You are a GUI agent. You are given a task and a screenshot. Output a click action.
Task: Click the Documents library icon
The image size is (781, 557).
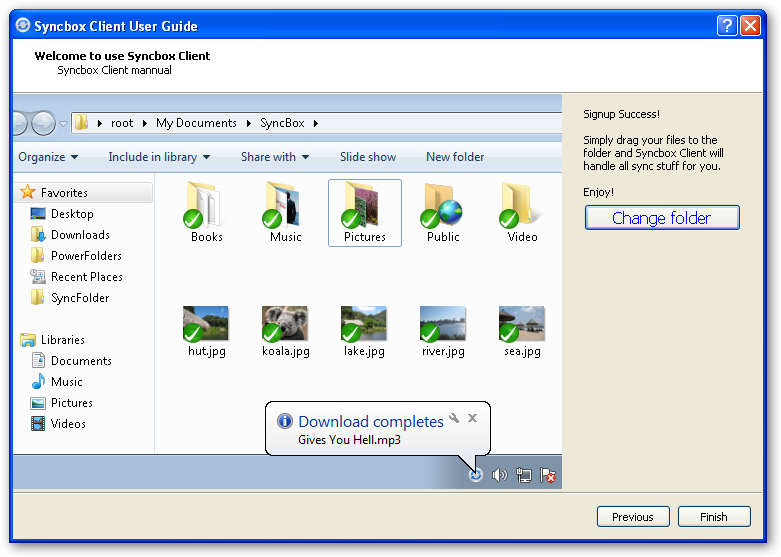tap(38, 360)
